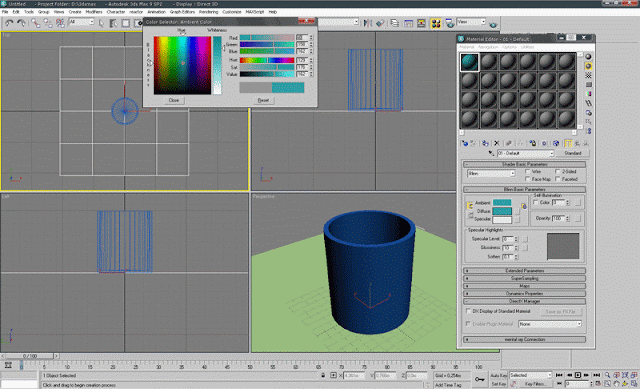Select the Unlink Selection tool
Image resolution: width=640 pixels, height=389 pixels.
(x=48, y=23)
